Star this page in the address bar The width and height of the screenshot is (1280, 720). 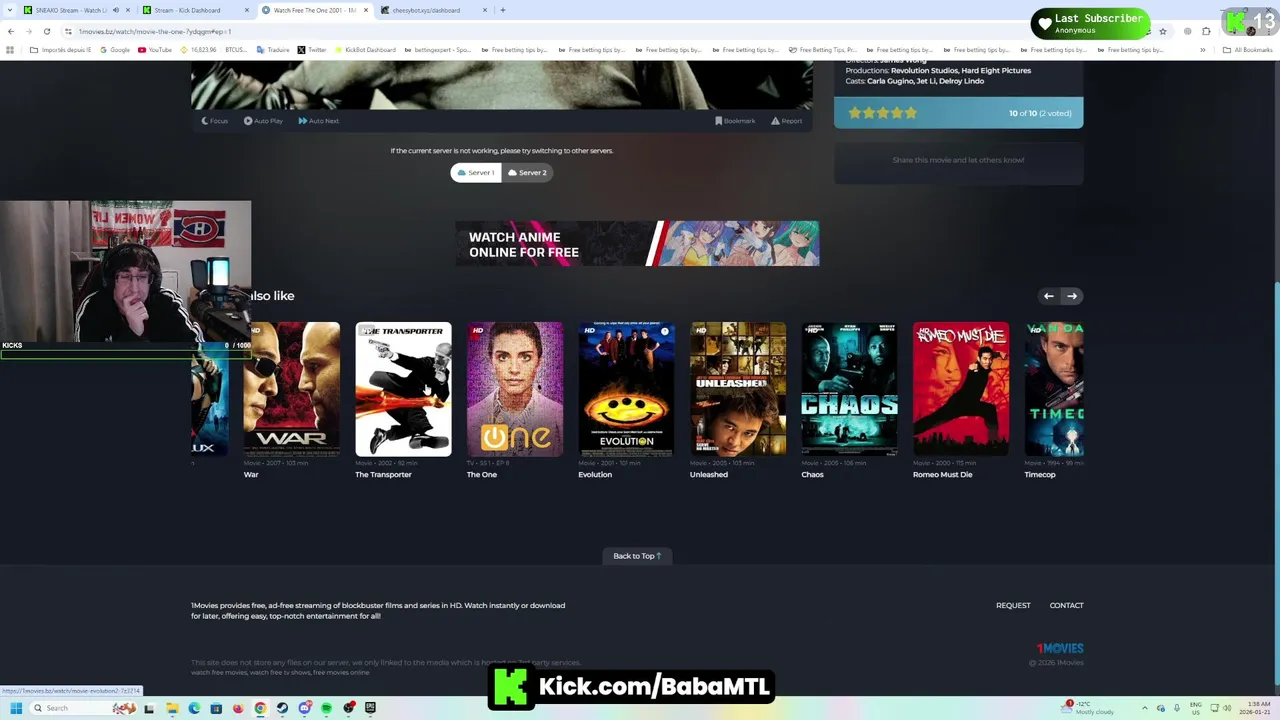point(1162,31)
